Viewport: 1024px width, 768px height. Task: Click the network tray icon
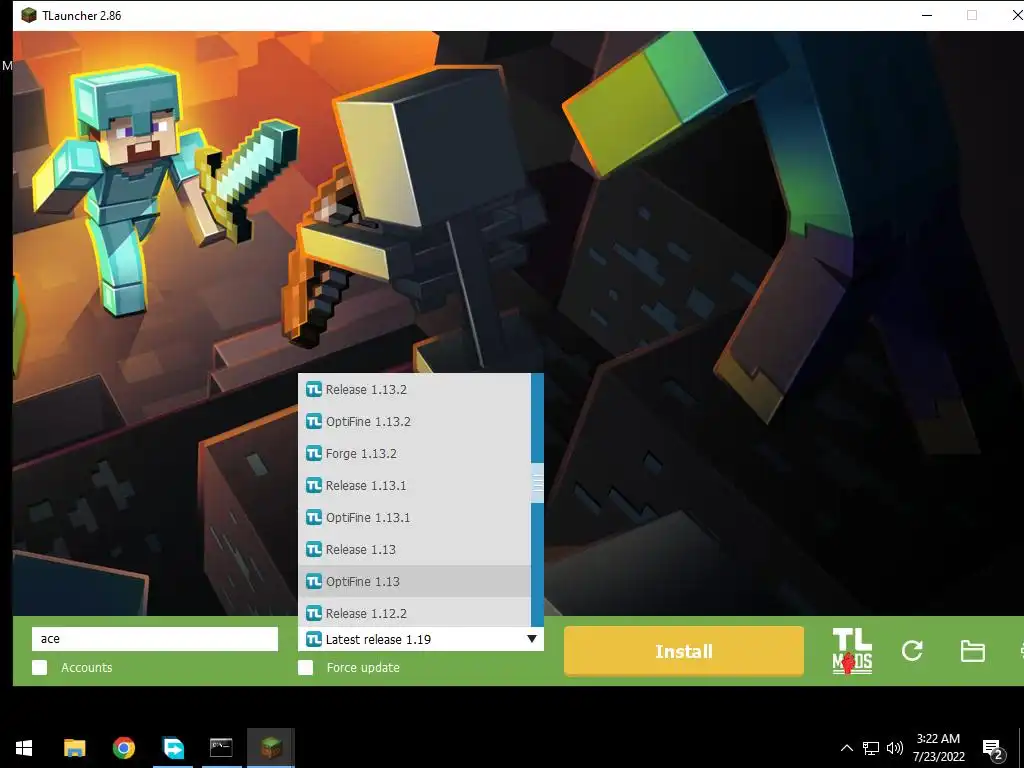coord(871,748)
